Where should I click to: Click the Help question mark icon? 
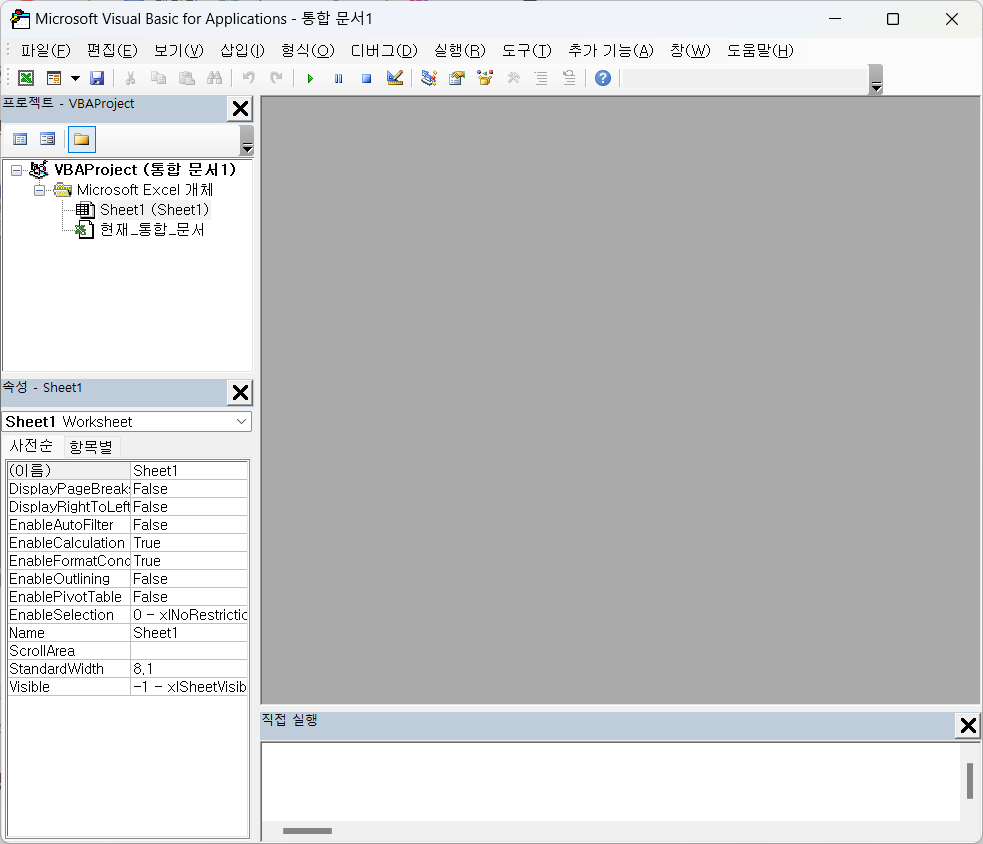(x=602, y=78)
